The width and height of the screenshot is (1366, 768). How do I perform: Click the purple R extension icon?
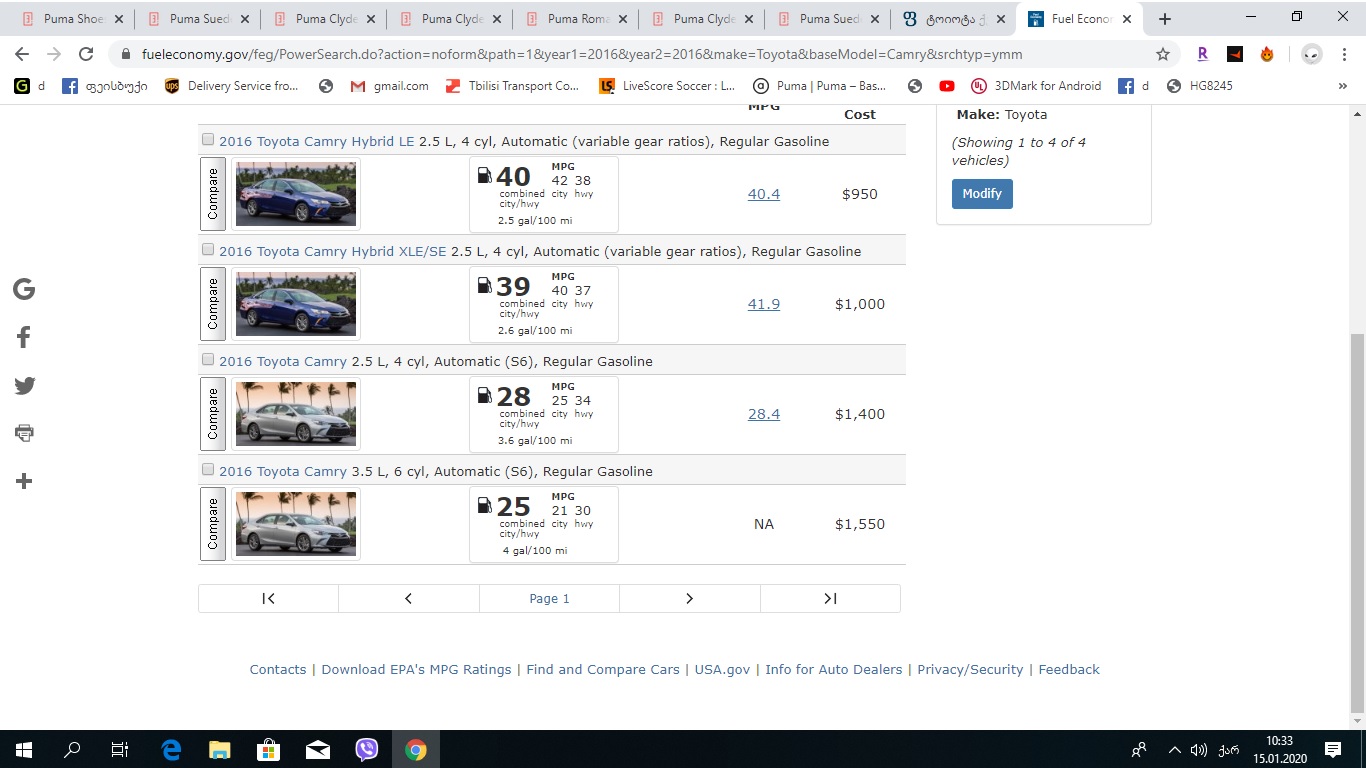coord(1202,55)
